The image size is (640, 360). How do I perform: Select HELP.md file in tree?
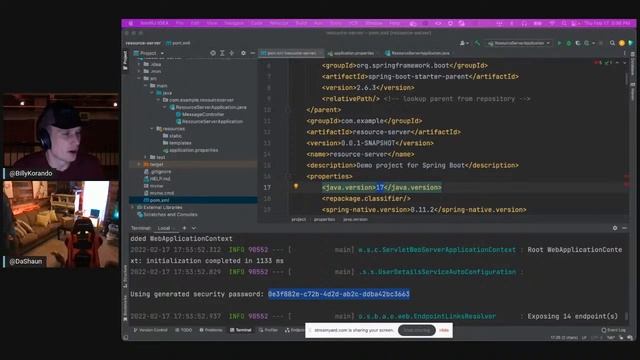157,179
